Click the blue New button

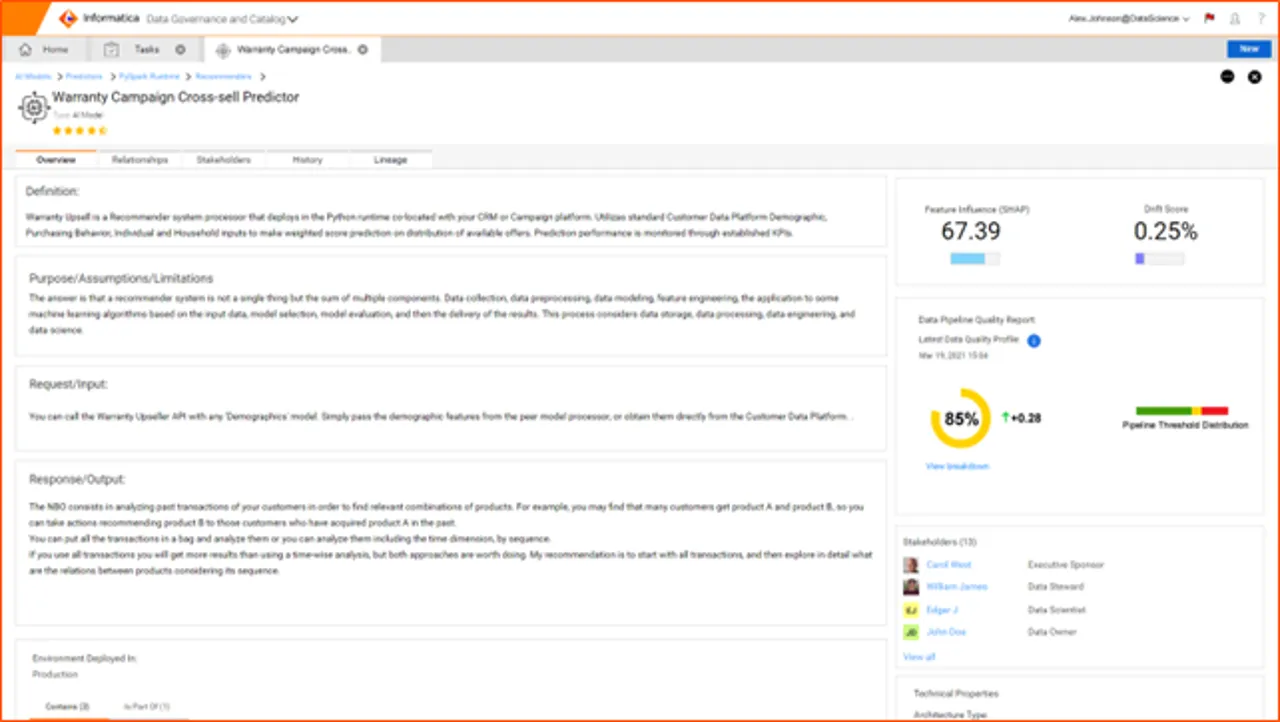pos(1249,49)
